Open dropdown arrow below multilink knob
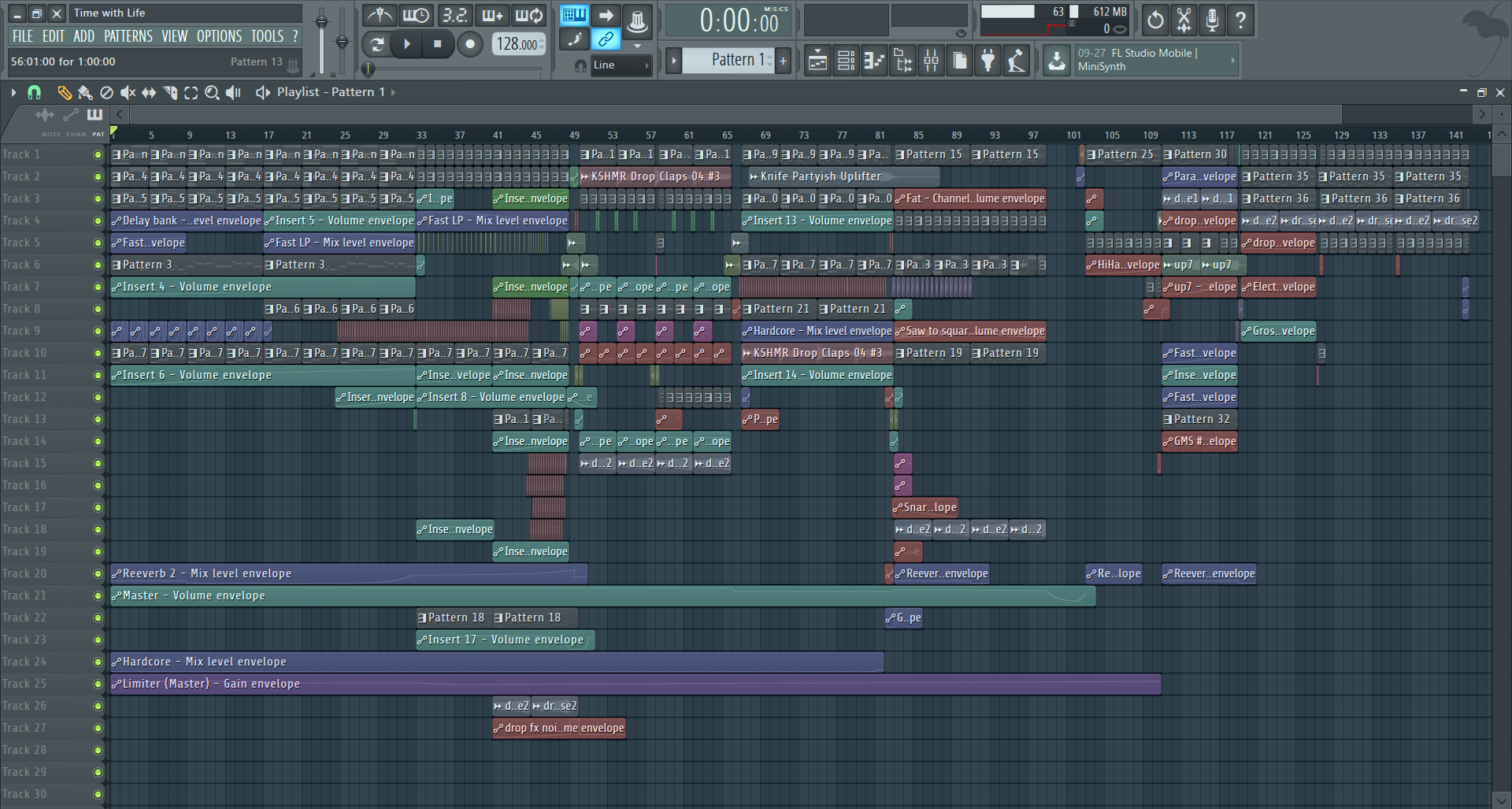The height and width of the screenshot is (809, 1512). [x=637, y=46]
